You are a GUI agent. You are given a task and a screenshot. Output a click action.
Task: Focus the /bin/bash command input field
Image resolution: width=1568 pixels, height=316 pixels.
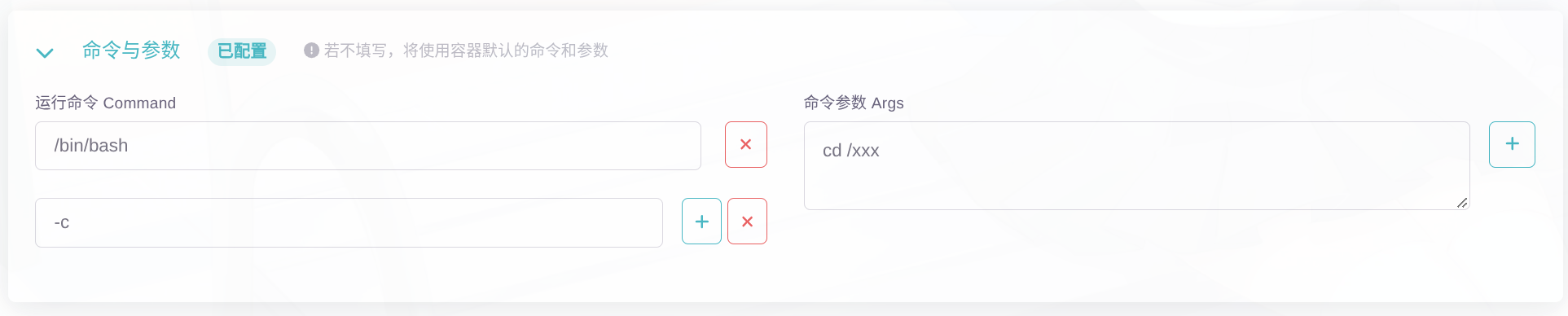[368, 146]
